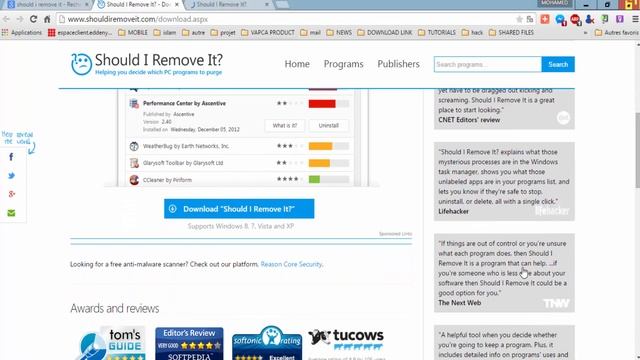The image size is (640, 360).
Task: Bookmark this page with the star icon
Action: point(519,19)
